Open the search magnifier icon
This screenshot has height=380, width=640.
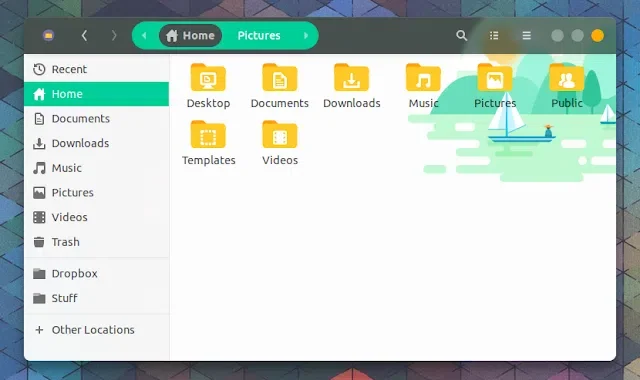462,36
